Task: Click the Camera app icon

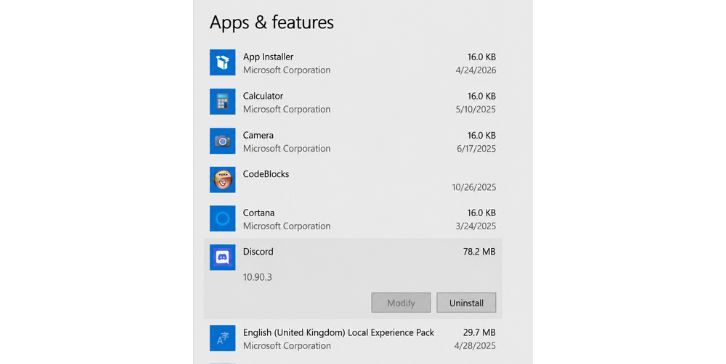Action: [x=222, y=141]
